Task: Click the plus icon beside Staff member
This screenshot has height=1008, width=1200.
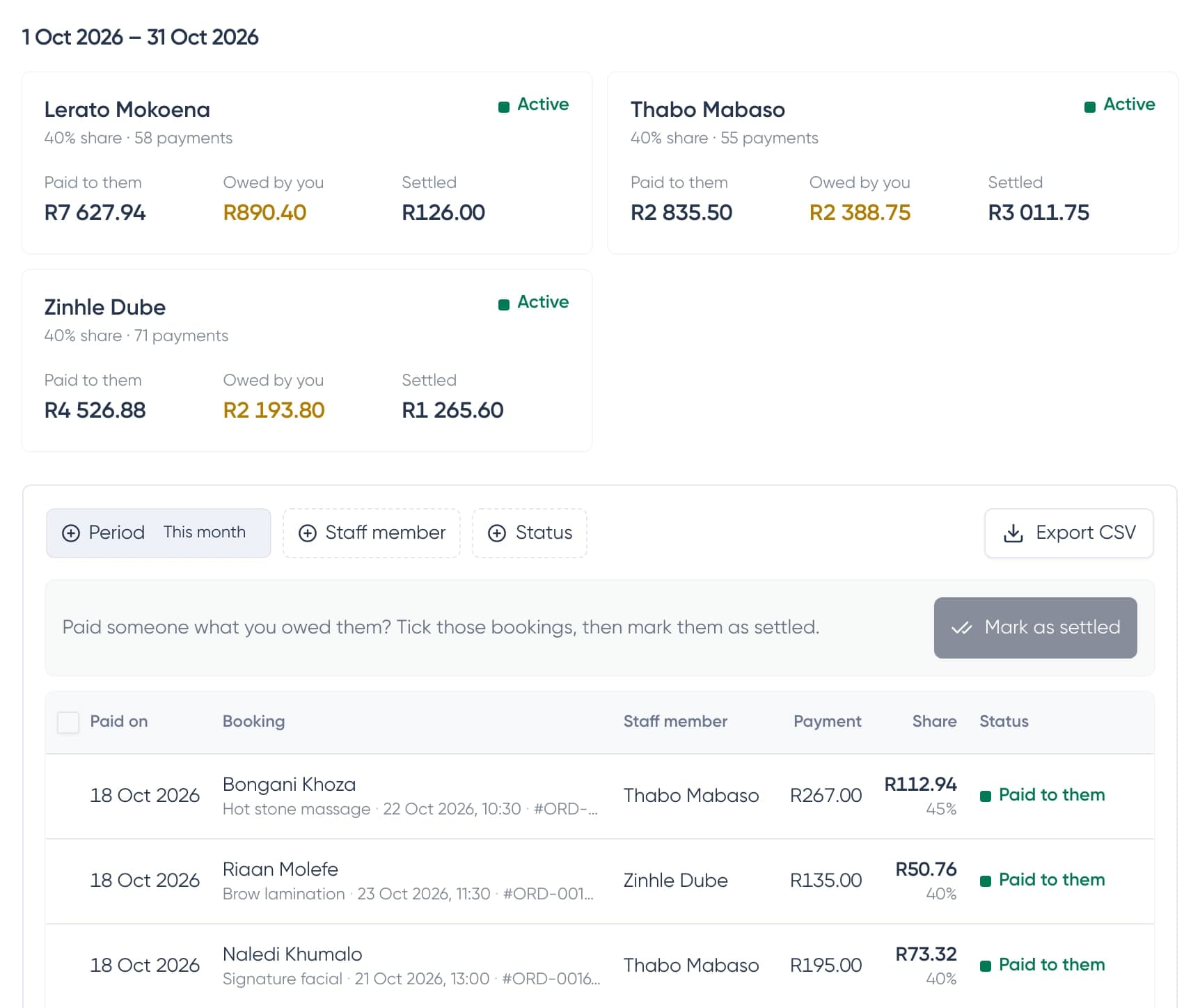Action: click(x=308, y=533)
